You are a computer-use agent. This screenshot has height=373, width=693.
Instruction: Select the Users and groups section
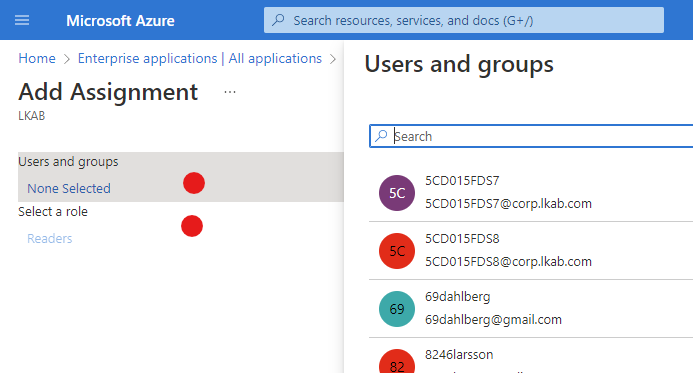click(x=181, y=177)
